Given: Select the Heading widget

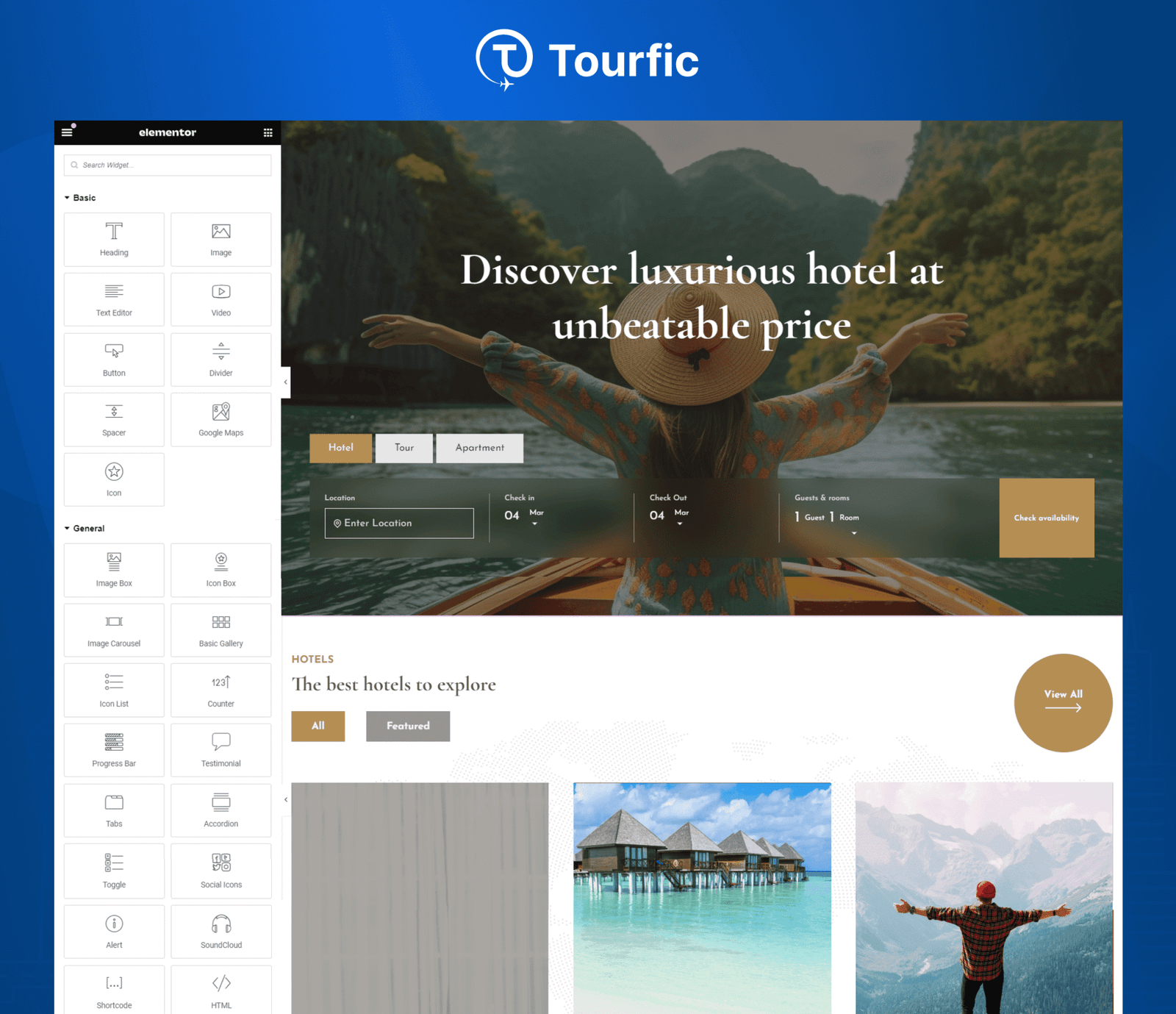Looking at the screenshot, I should point(114,240).
